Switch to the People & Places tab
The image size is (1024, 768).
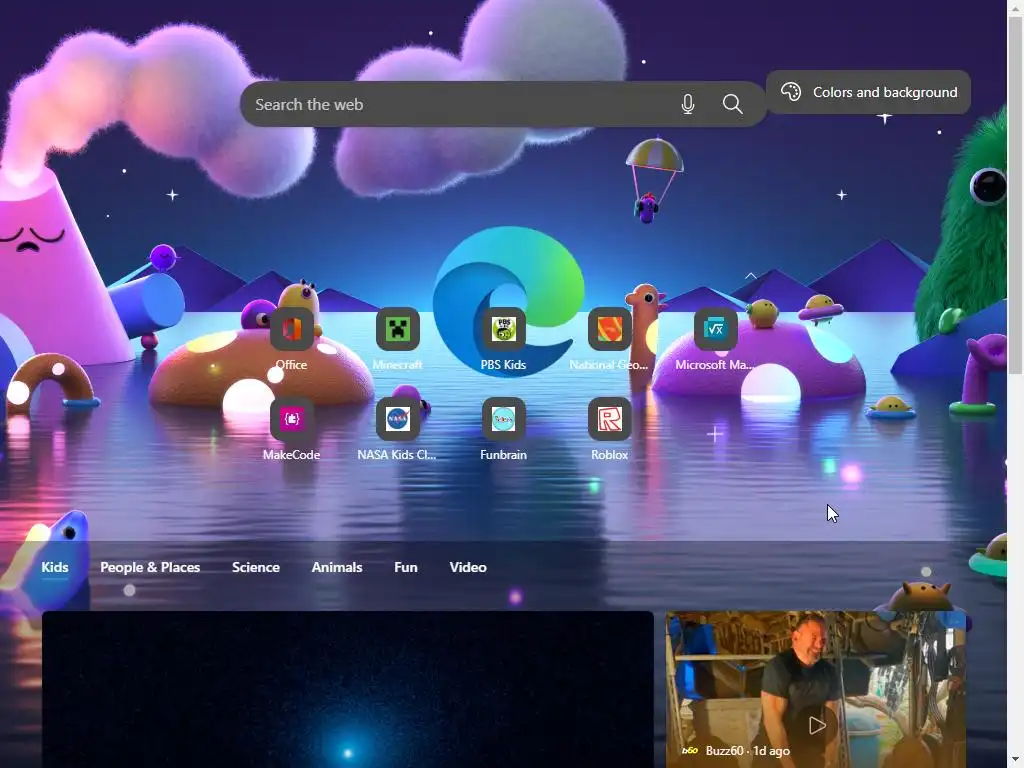150,567
